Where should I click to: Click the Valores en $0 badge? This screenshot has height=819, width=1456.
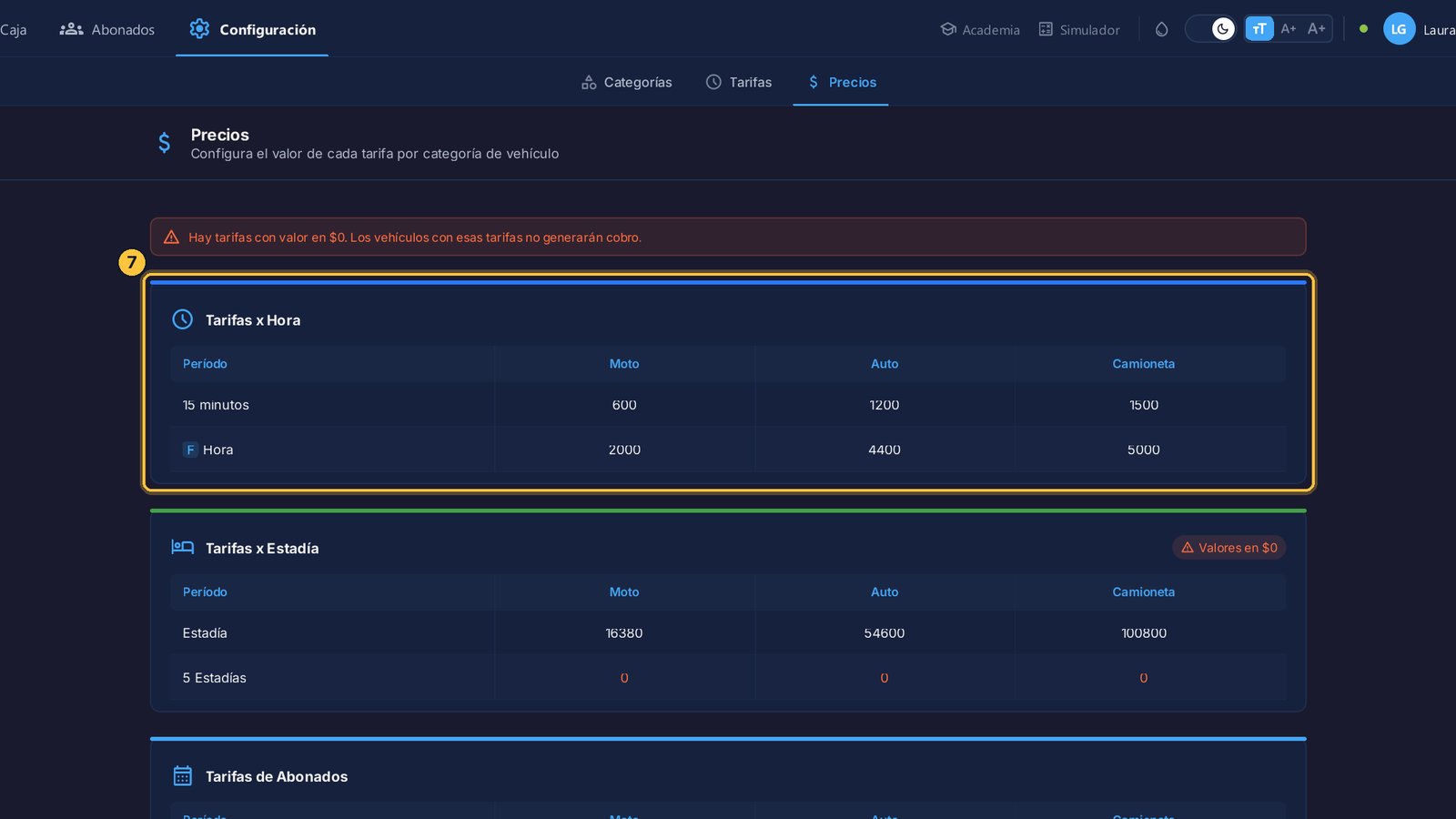pyautogui.click(x=1228, y=548)
